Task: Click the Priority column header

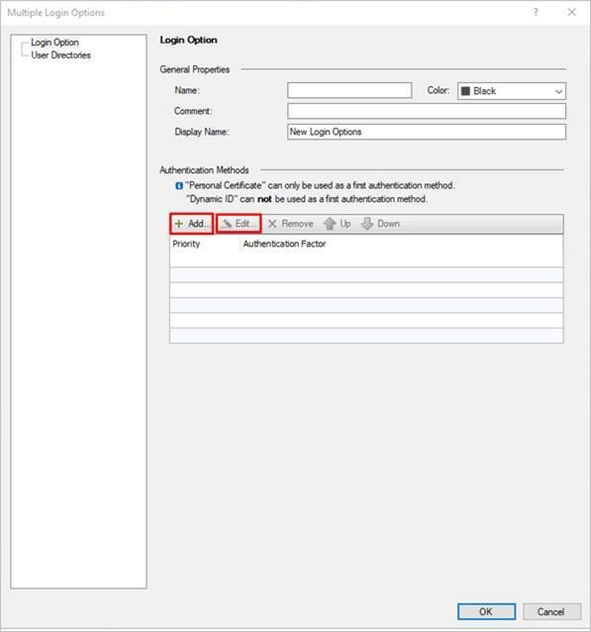Action: click(x=204, y=244)
